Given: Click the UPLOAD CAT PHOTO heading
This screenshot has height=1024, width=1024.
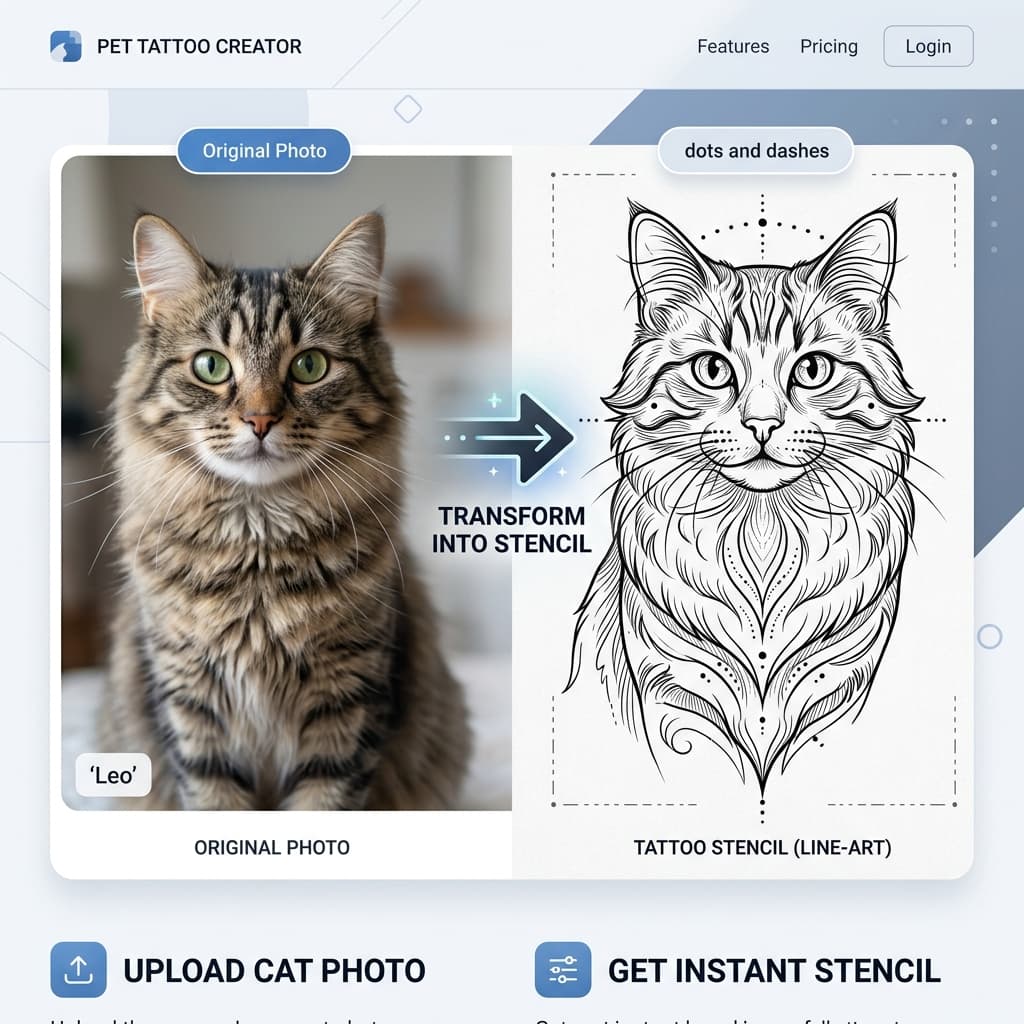Looking at the screenshot, I should [274, 970].
